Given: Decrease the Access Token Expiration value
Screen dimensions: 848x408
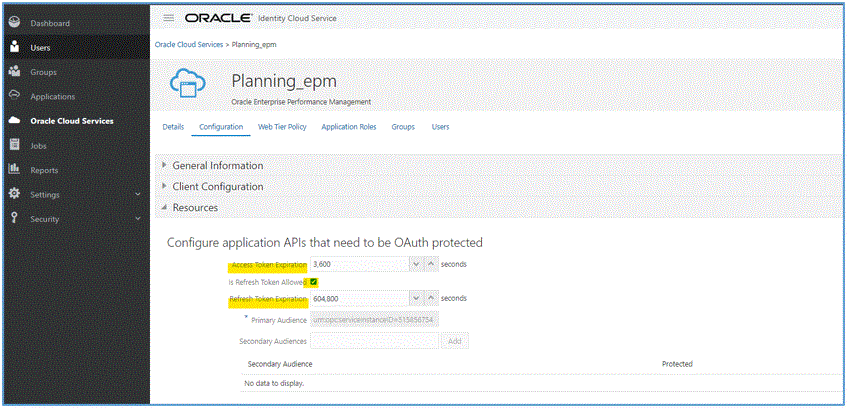Looking at the screenshot, I should tap(415, 264).
